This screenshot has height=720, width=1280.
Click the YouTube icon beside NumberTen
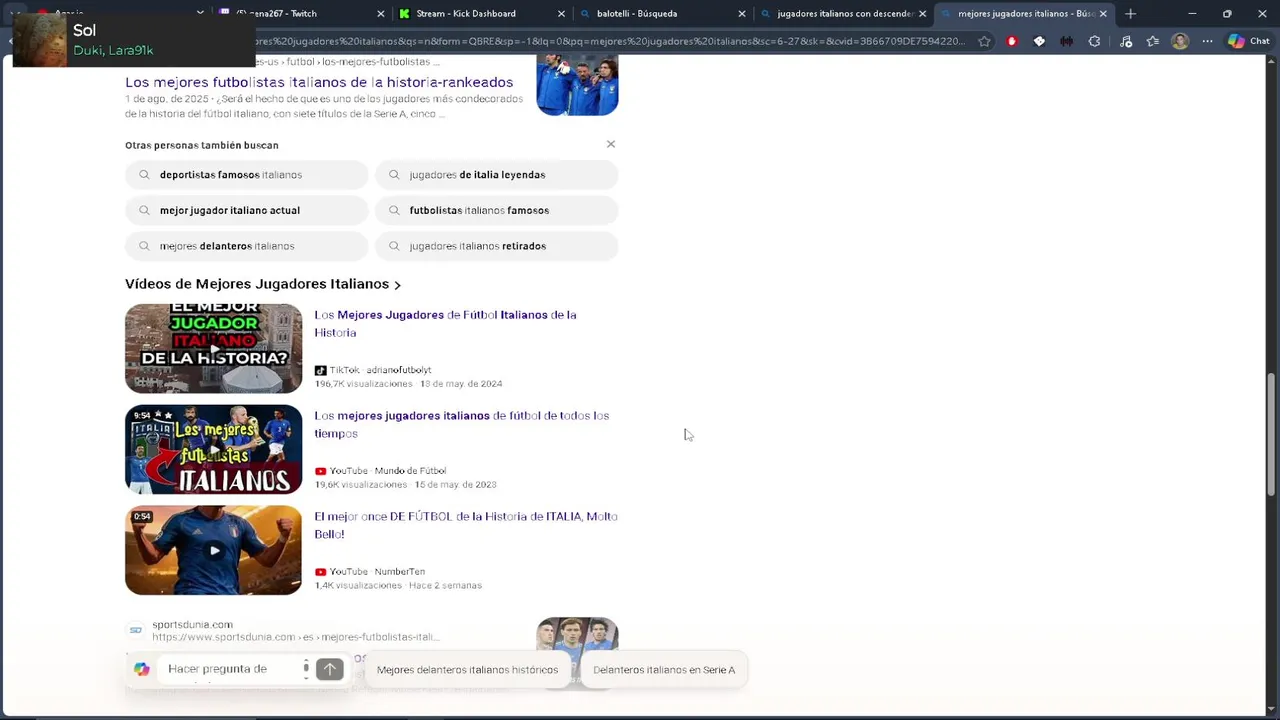[x=320, y=572]
